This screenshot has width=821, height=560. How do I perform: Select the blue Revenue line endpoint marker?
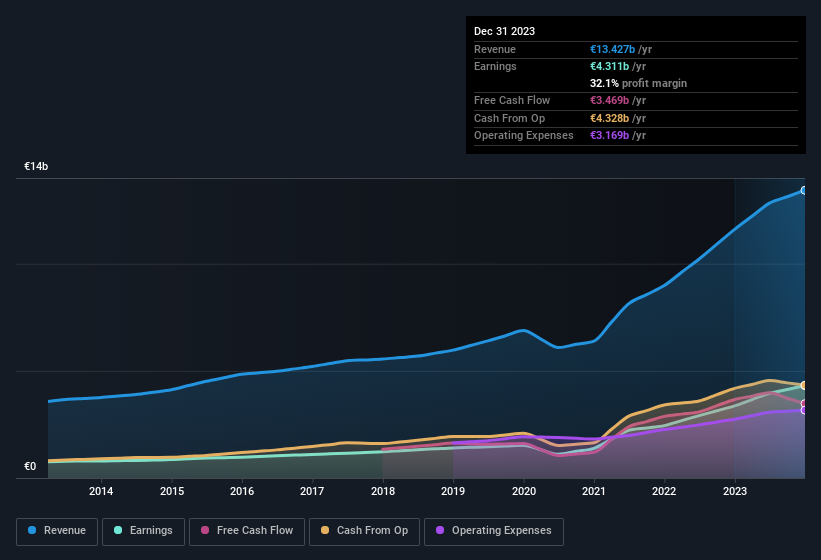(x=804, y=190)
